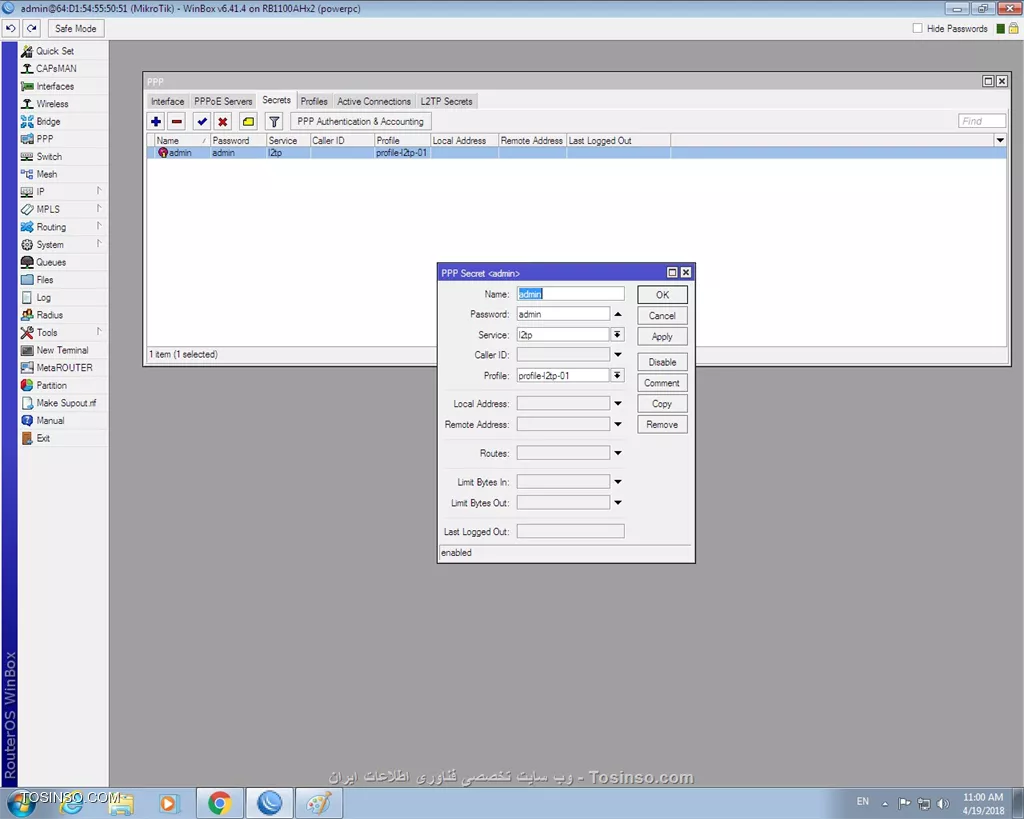Click the undo arrow in top toolbar
Viewport: 1024px width, 819px height.
point(11,29)
